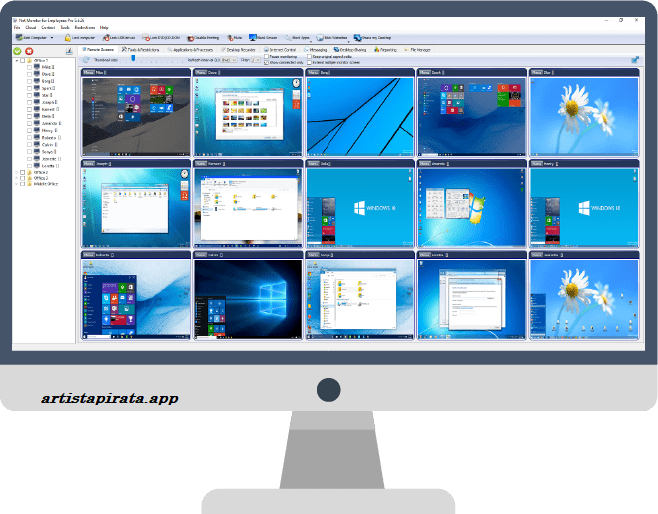Click the Office 1 folder icon
This screenshot has width=658, height=514.
[29, 60]
